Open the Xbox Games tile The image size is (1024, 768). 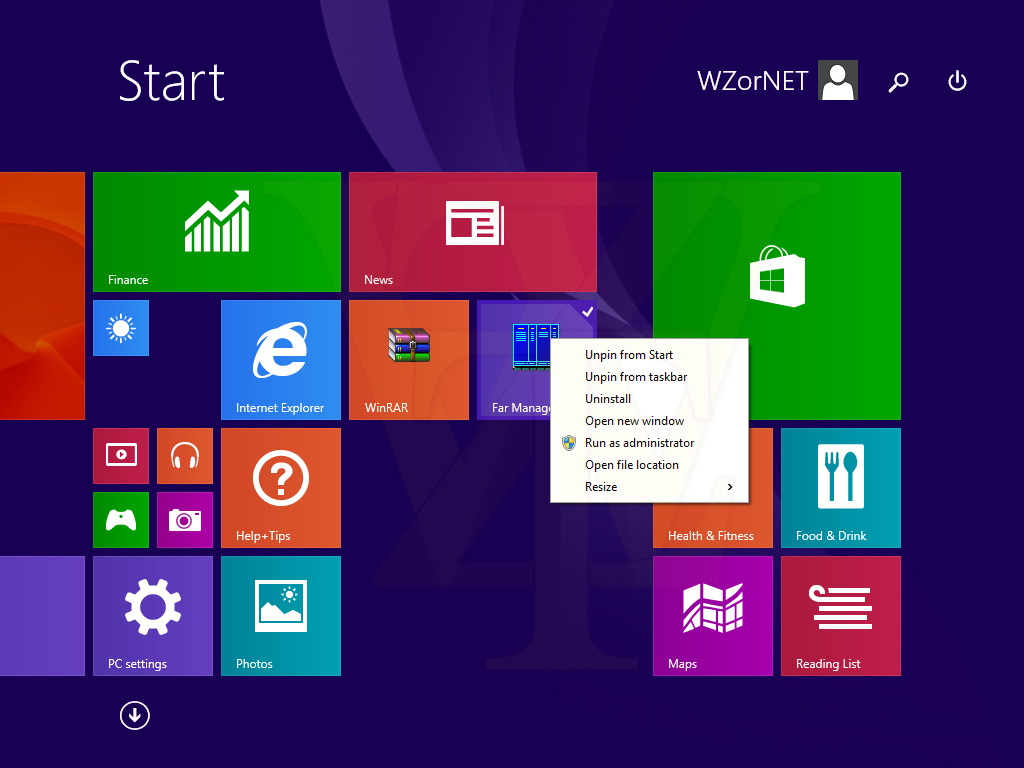[x=121, y=519]
